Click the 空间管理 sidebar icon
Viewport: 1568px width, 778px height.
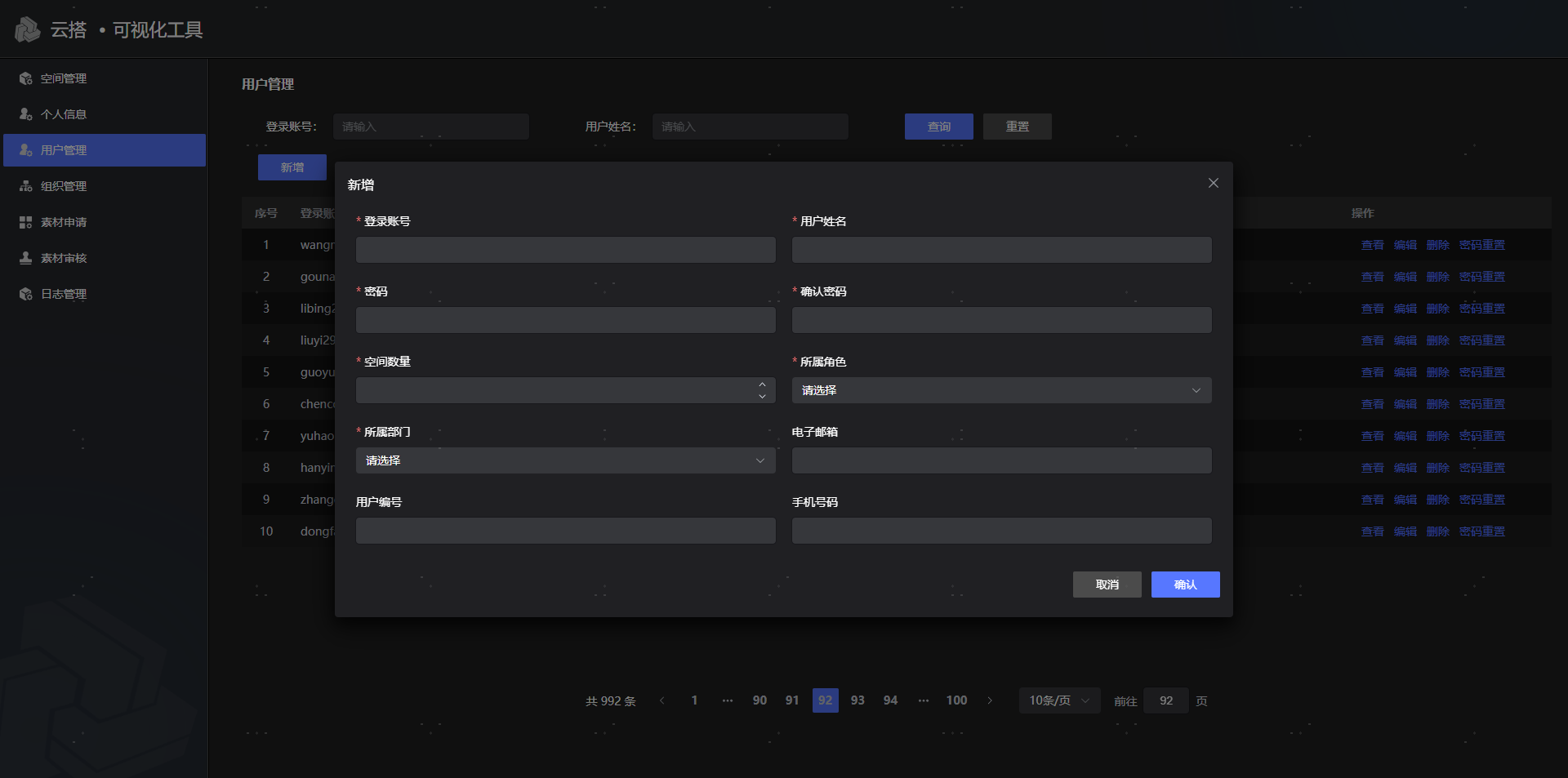[x=26, y=78]
